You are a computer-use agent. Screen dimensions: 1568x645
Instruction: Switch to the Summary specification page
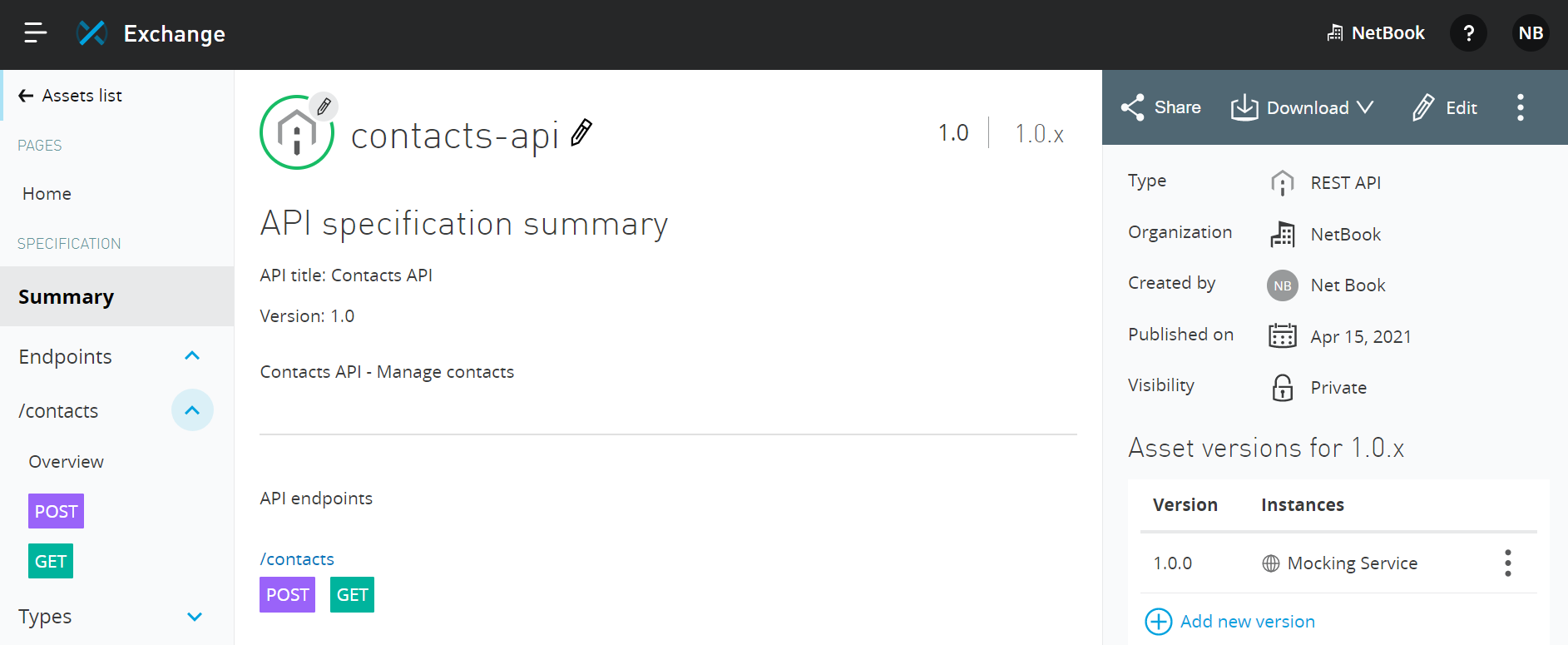pyautogui.click(x=66, y=296)
